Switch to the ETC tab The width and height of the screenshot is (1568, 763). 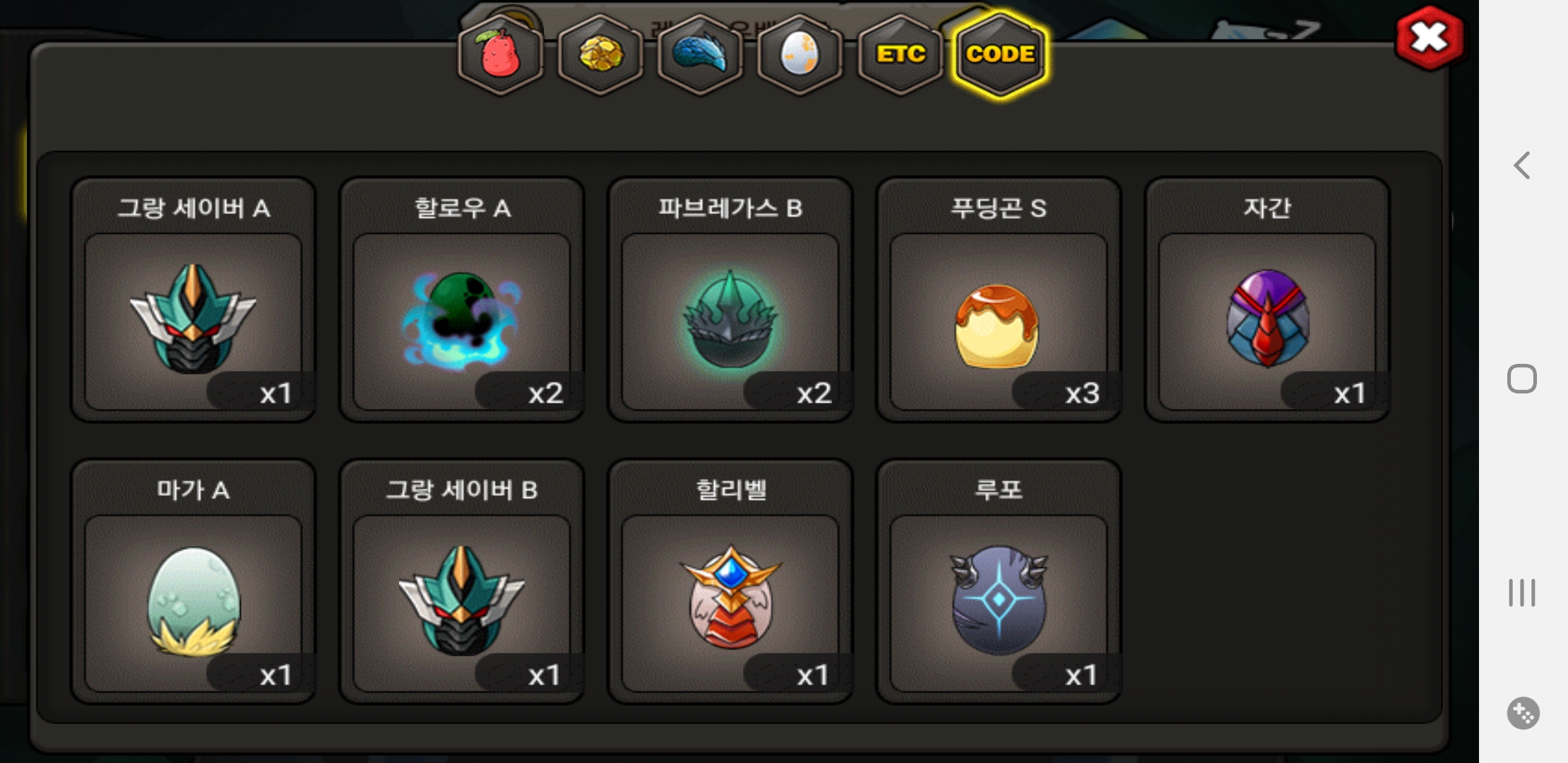coord(901,54)
